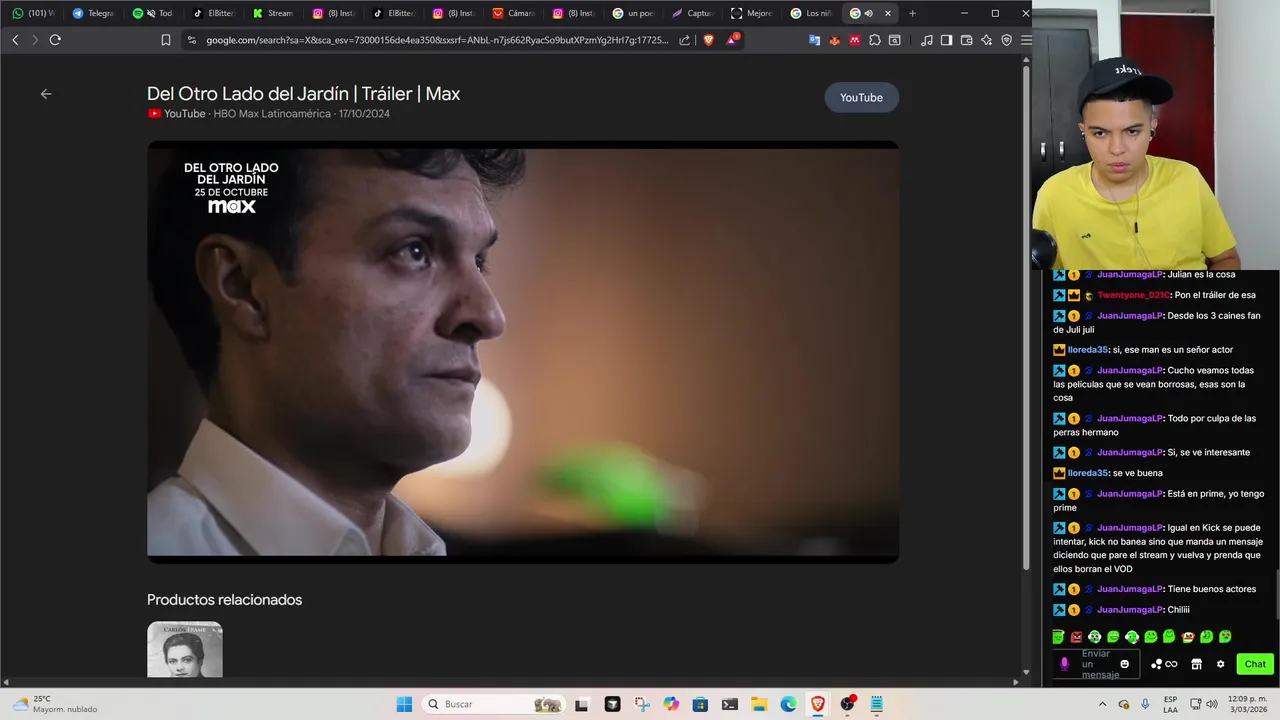Click the trailer video player

pos(523,351)
